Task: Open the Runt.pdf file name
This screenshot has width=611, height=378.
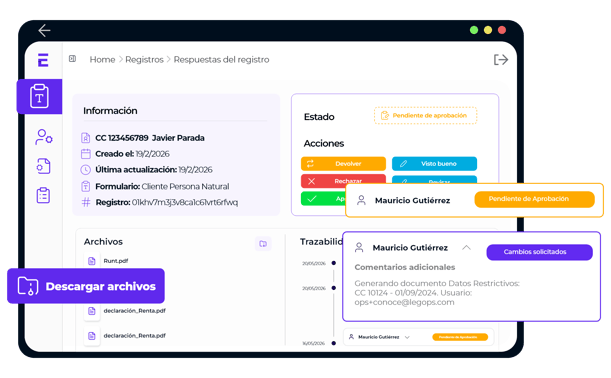Action: [x=116, y=261]
